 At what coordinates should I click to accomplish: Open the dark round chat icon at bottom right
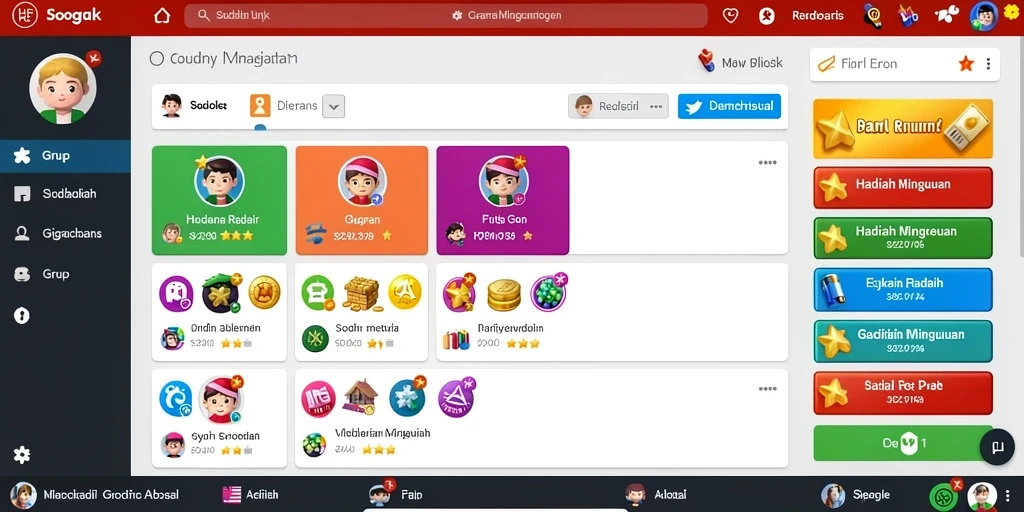click(997, 447)
